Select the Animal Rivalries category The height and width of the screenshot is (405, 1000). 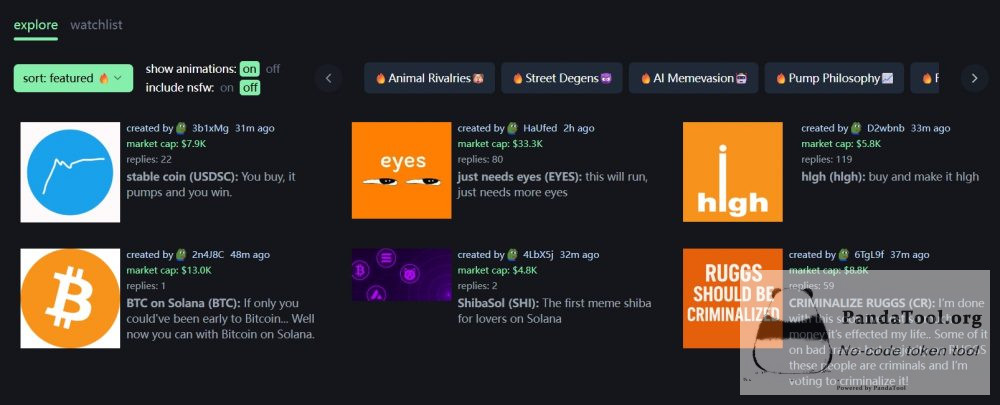(x=429, y=78)
